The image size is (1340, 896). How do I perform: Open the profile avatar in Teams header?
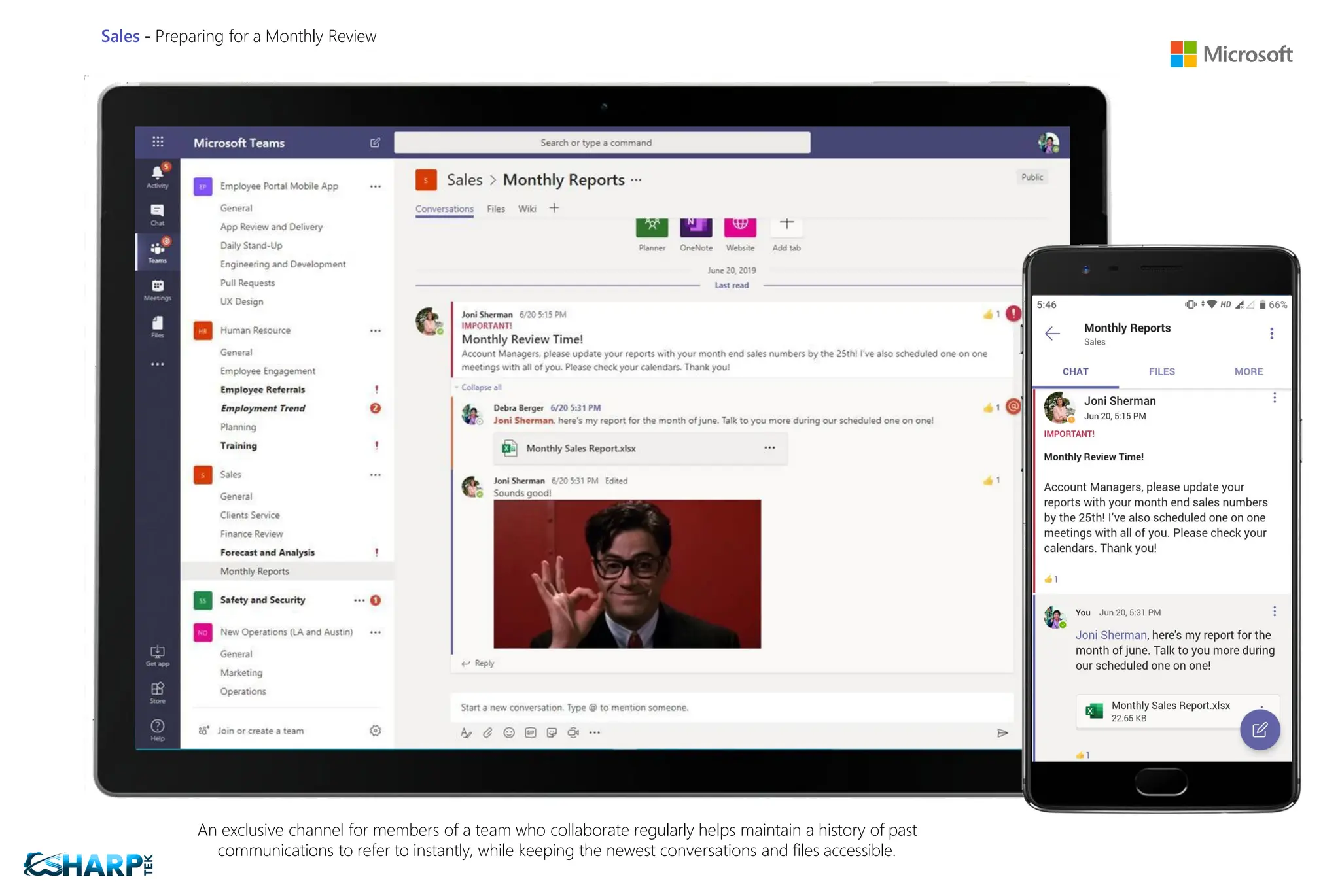[x=1049, y=143]
